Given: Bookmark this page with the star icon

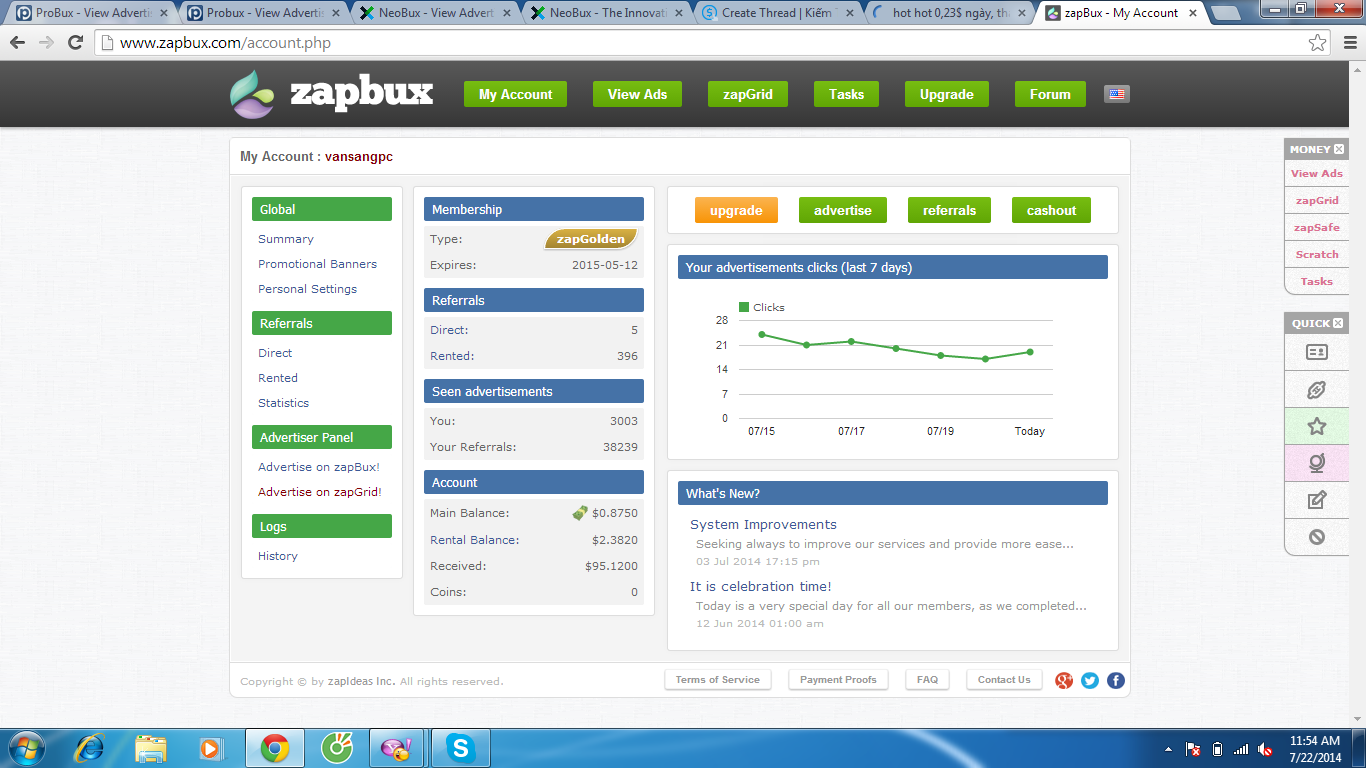Looking at the screenshot, I should (x=1318, y=43).
